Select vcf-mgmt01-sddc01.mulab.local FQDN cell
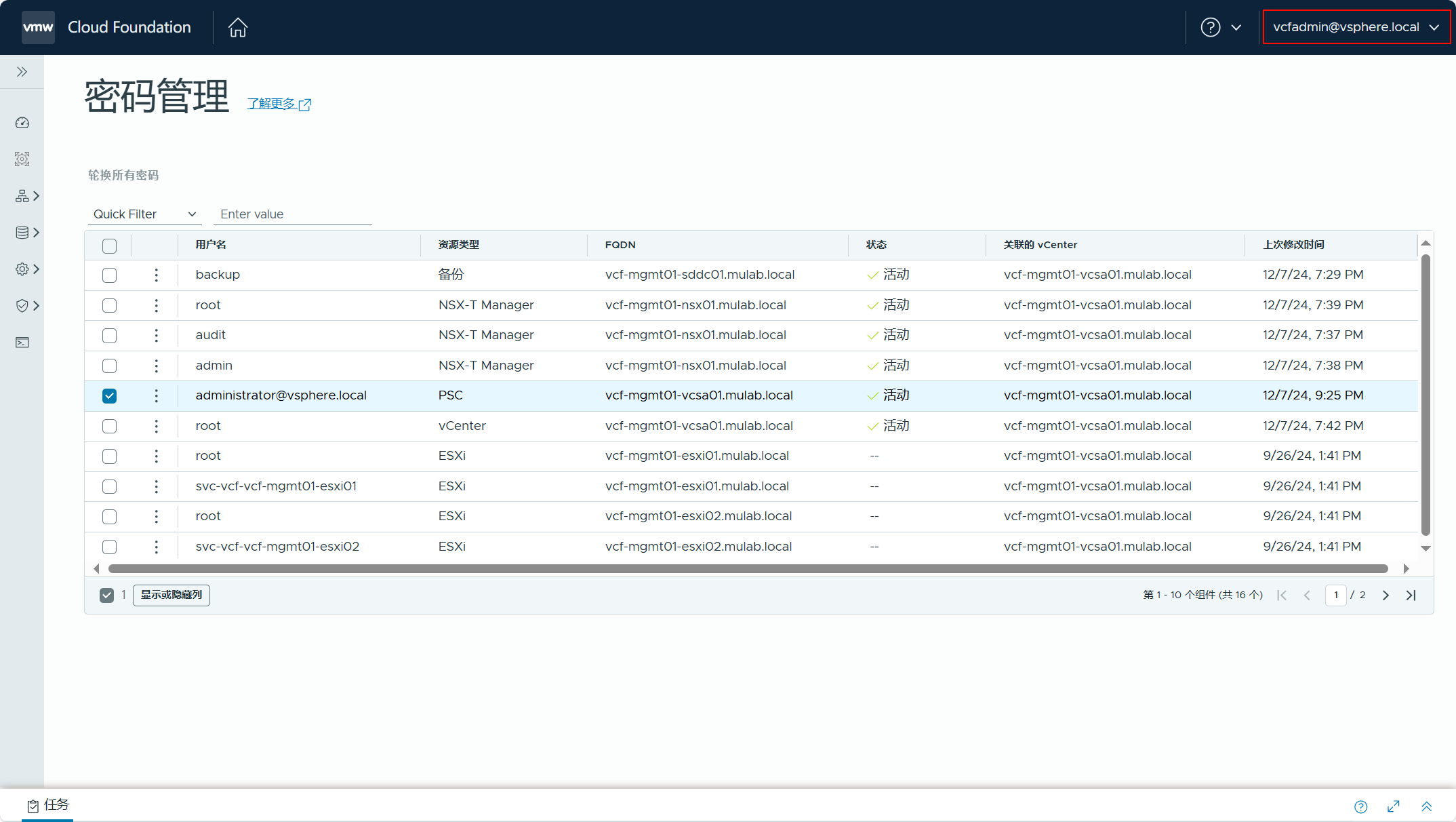 tap(700, 275)
